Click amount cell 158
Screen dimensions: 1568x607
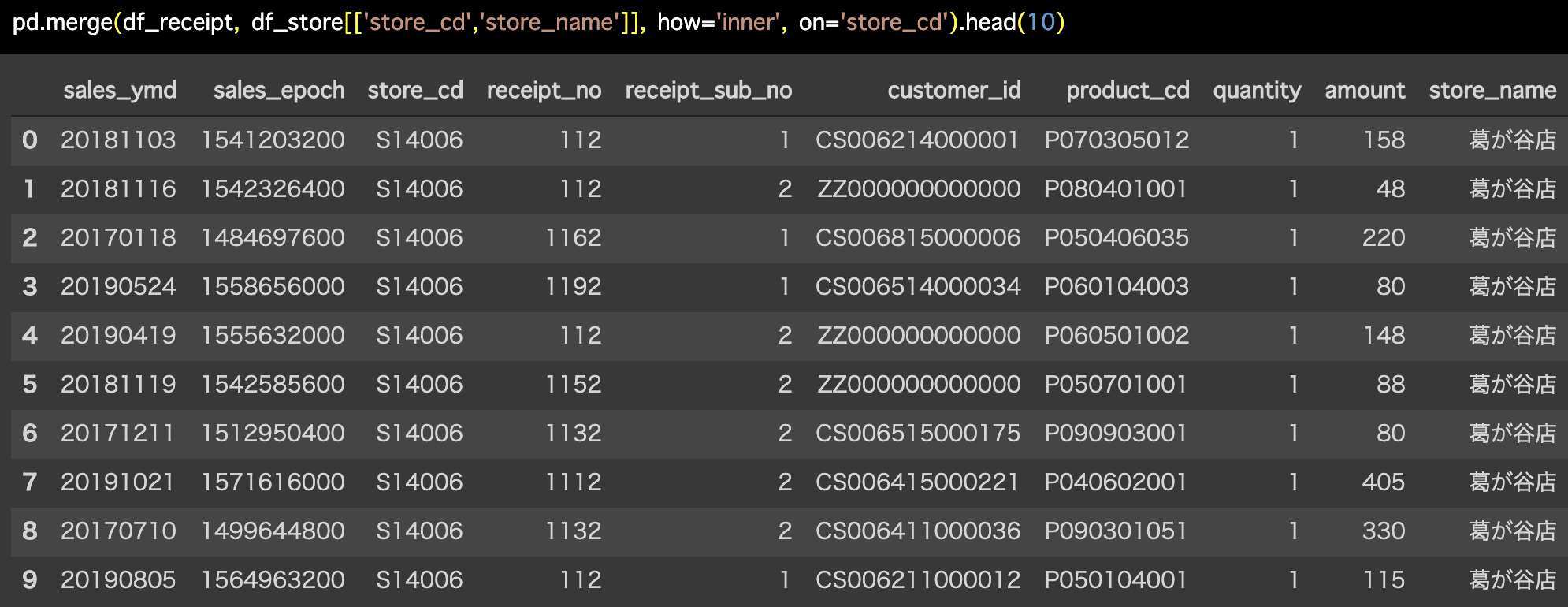(x=1384, y=140)
